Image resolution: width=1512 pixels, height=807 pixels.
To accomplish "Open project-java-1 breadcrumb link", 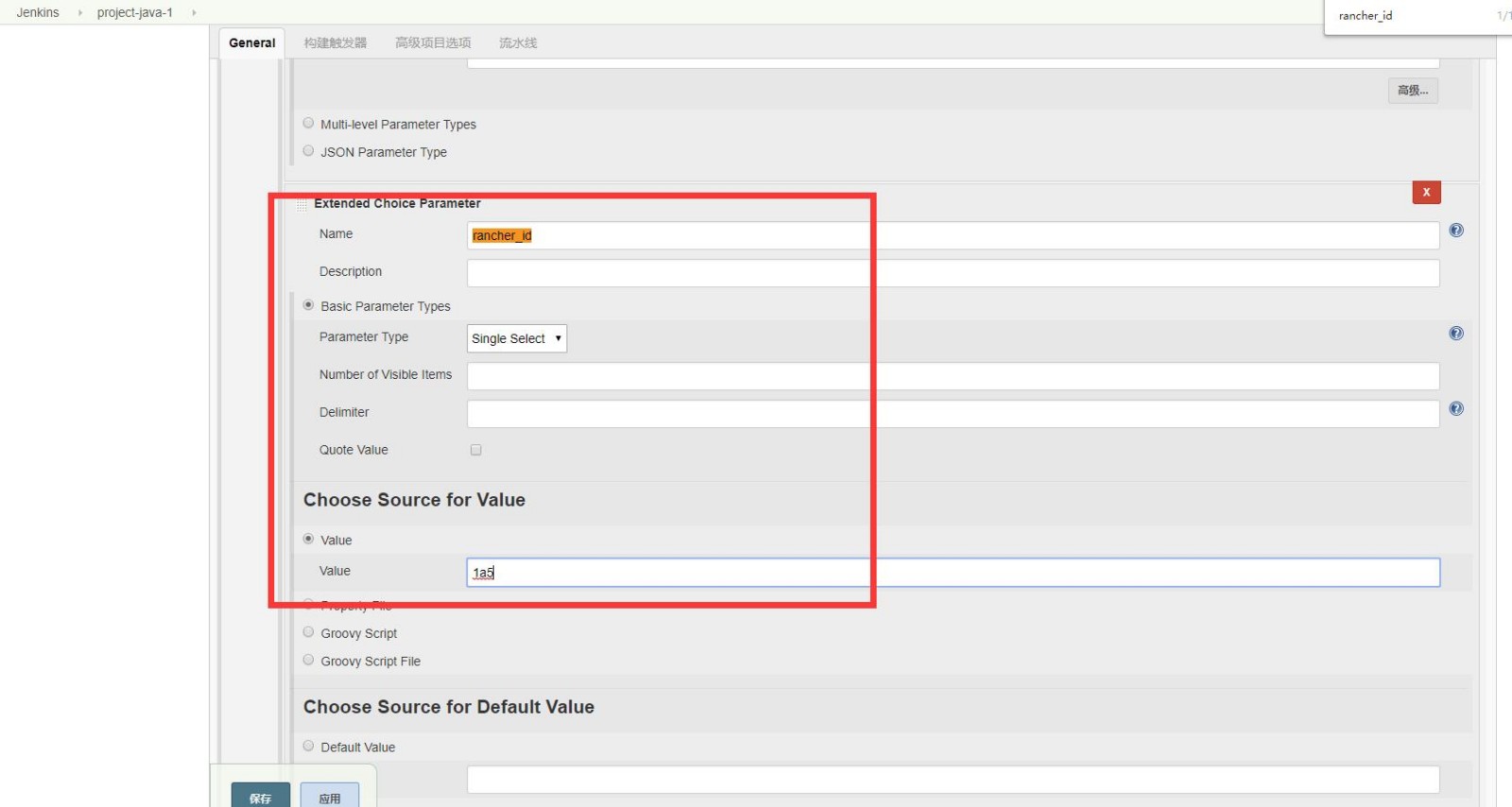I will [135, 12].
